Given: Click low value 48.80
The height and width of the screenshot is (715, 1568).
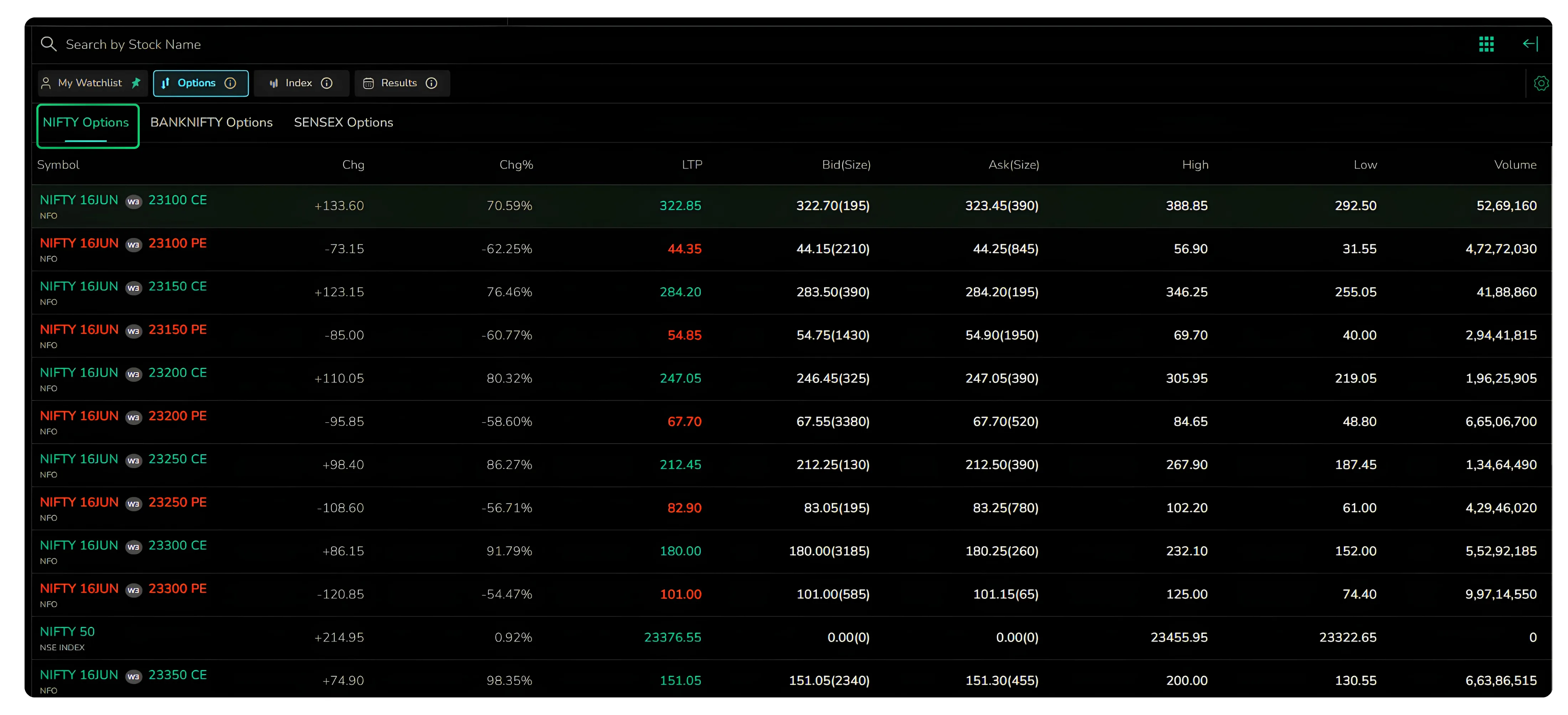Looking at the screenshot, I should point(1359,422).
